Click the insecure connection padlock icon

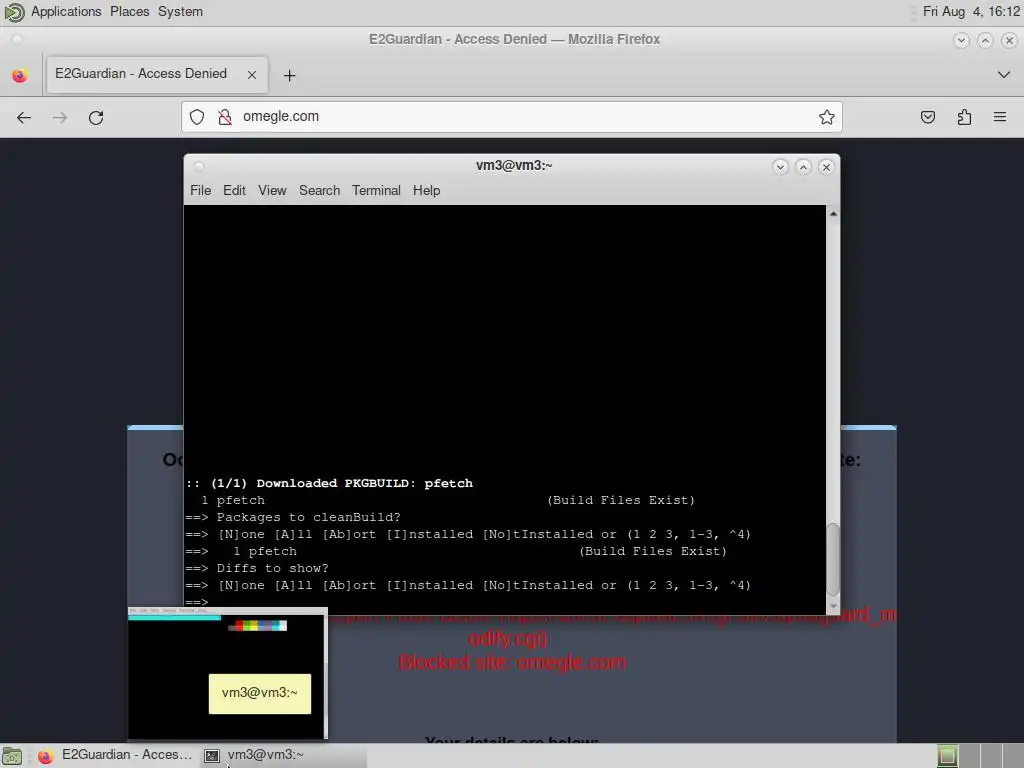tap(225, 117)
